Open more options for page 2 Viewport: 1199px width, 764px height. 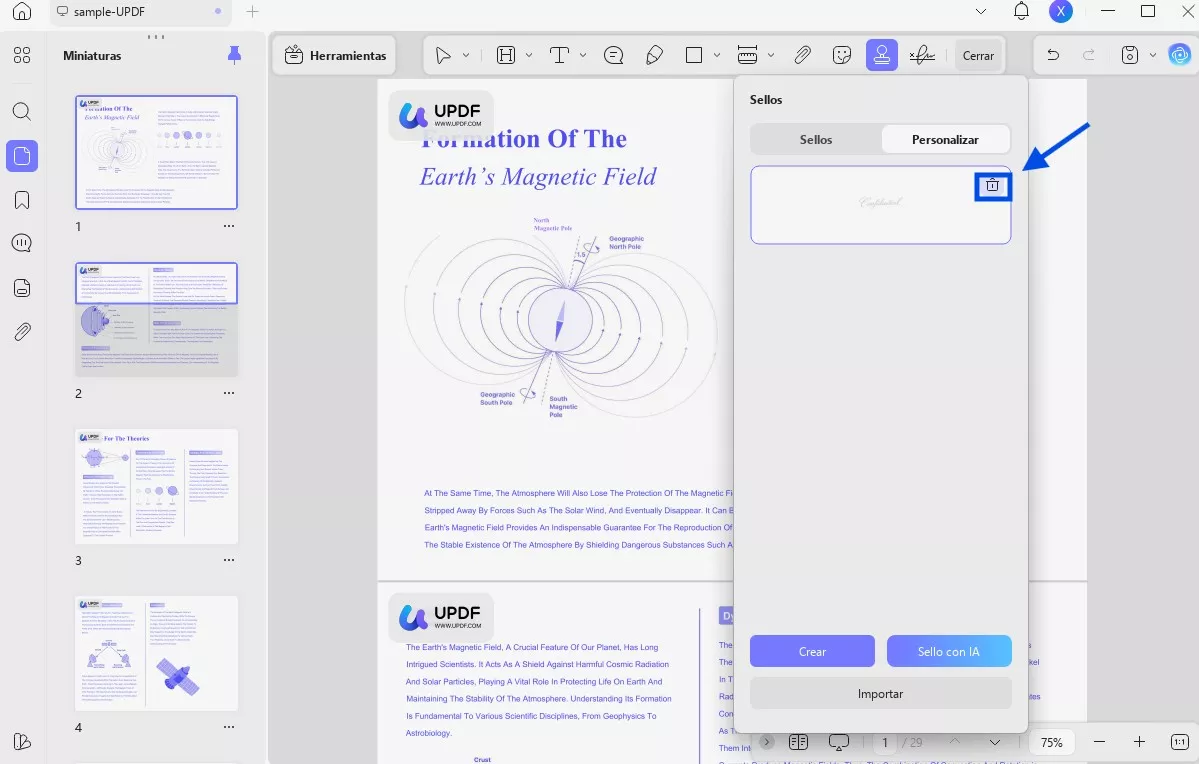click(229, 393)
